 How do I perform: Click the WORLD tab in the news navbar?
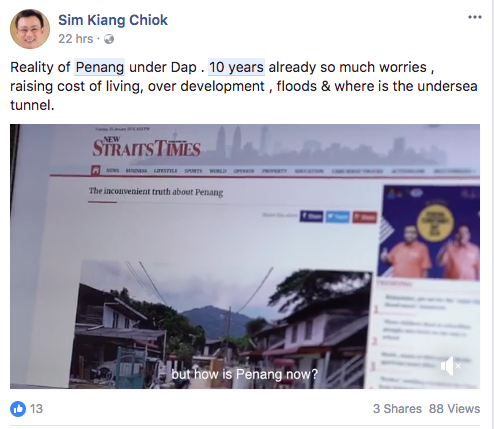[218, 171]
